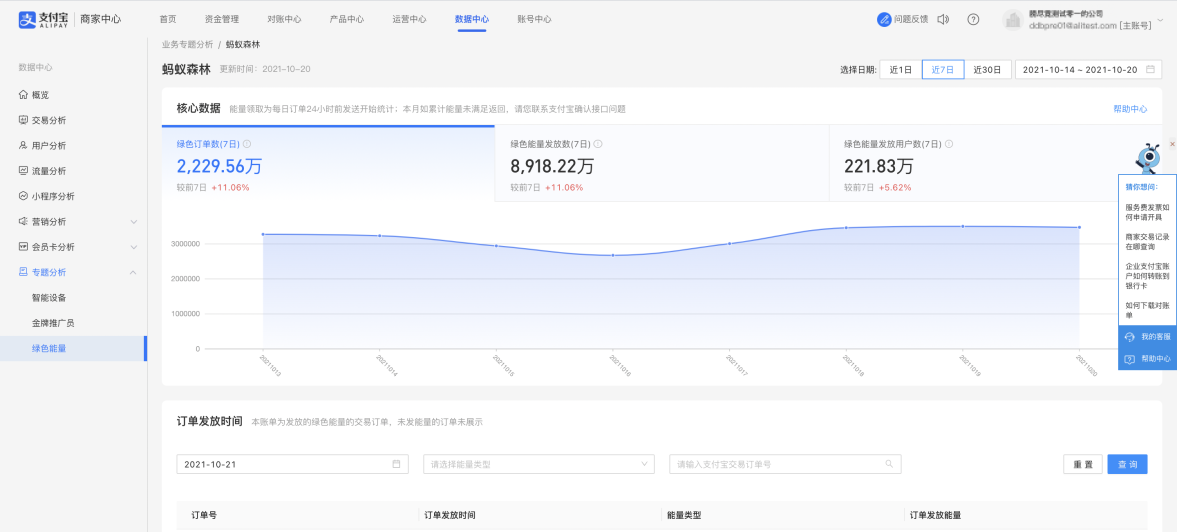Click the 营销分析 megaphone icon

click(x=23, y=221)
